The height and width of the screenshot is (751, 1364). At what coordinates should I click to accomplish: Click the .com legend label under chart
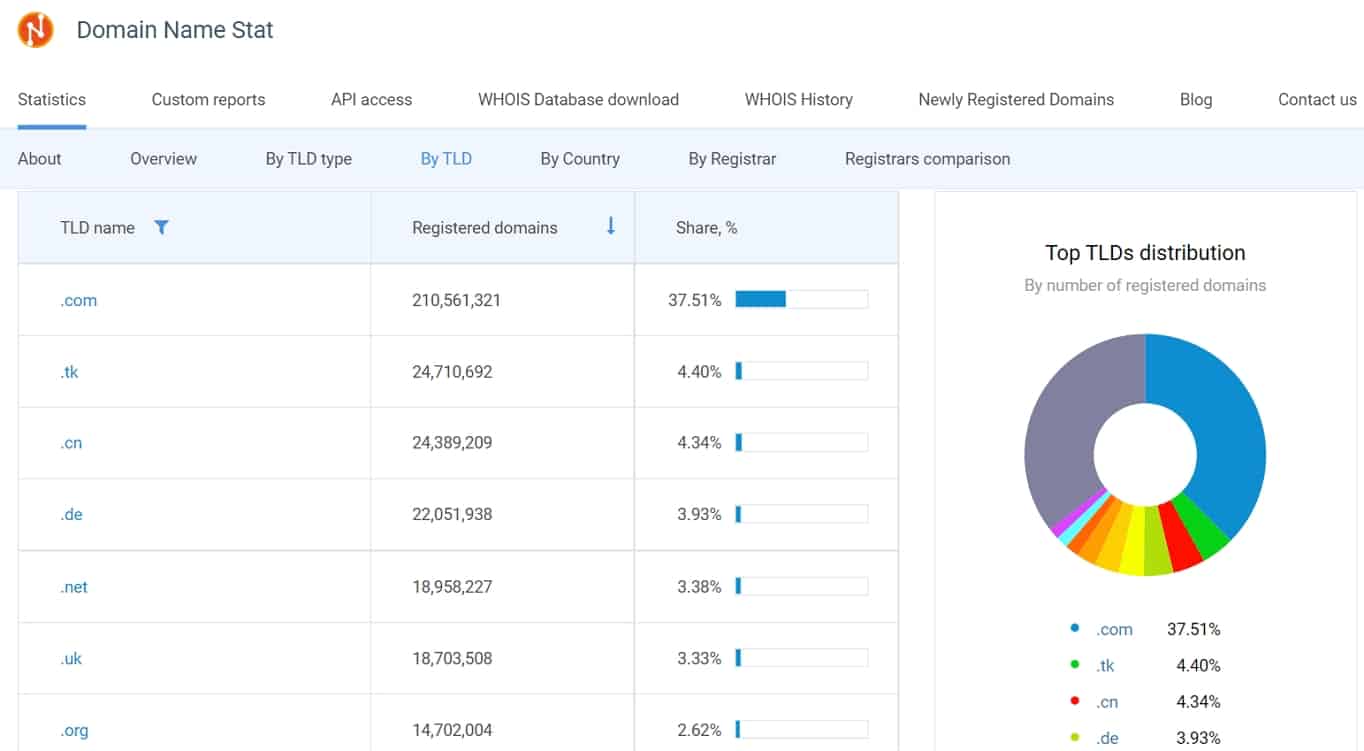(1114, 629)
